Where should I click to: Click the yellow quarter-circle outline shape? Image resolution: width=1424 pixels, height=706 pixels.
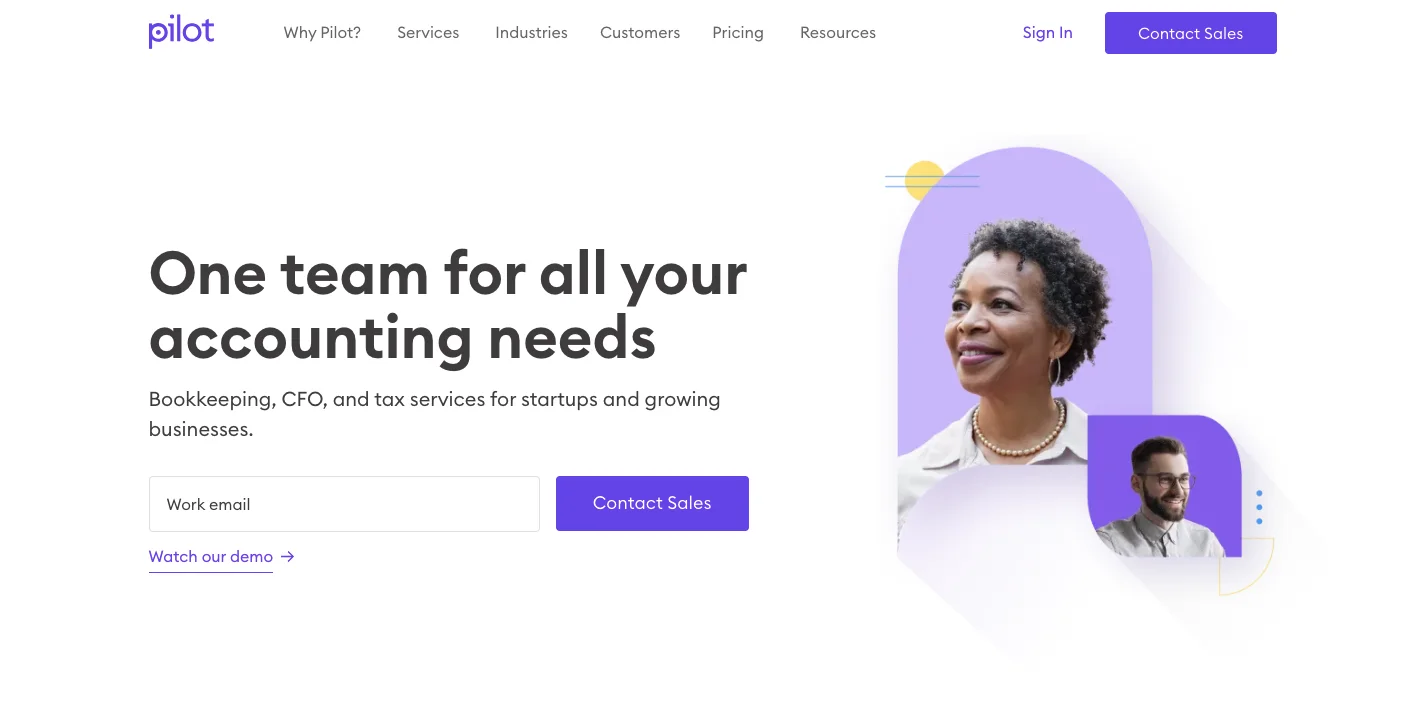[x=1246, y=566]
